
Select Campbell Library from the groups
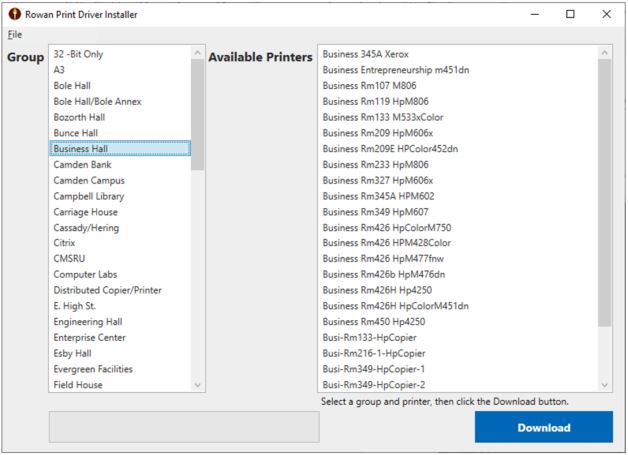point(89,196)
